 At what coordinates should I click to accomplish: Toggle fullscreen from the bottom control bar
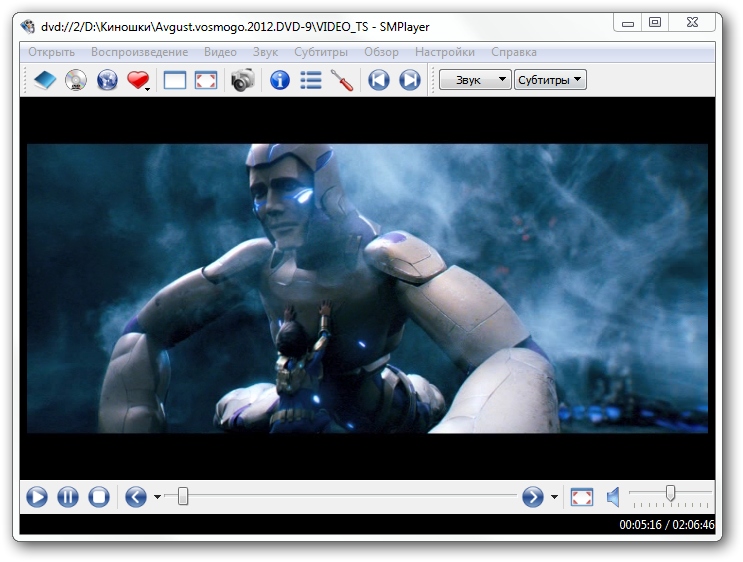tap(582, 497)
